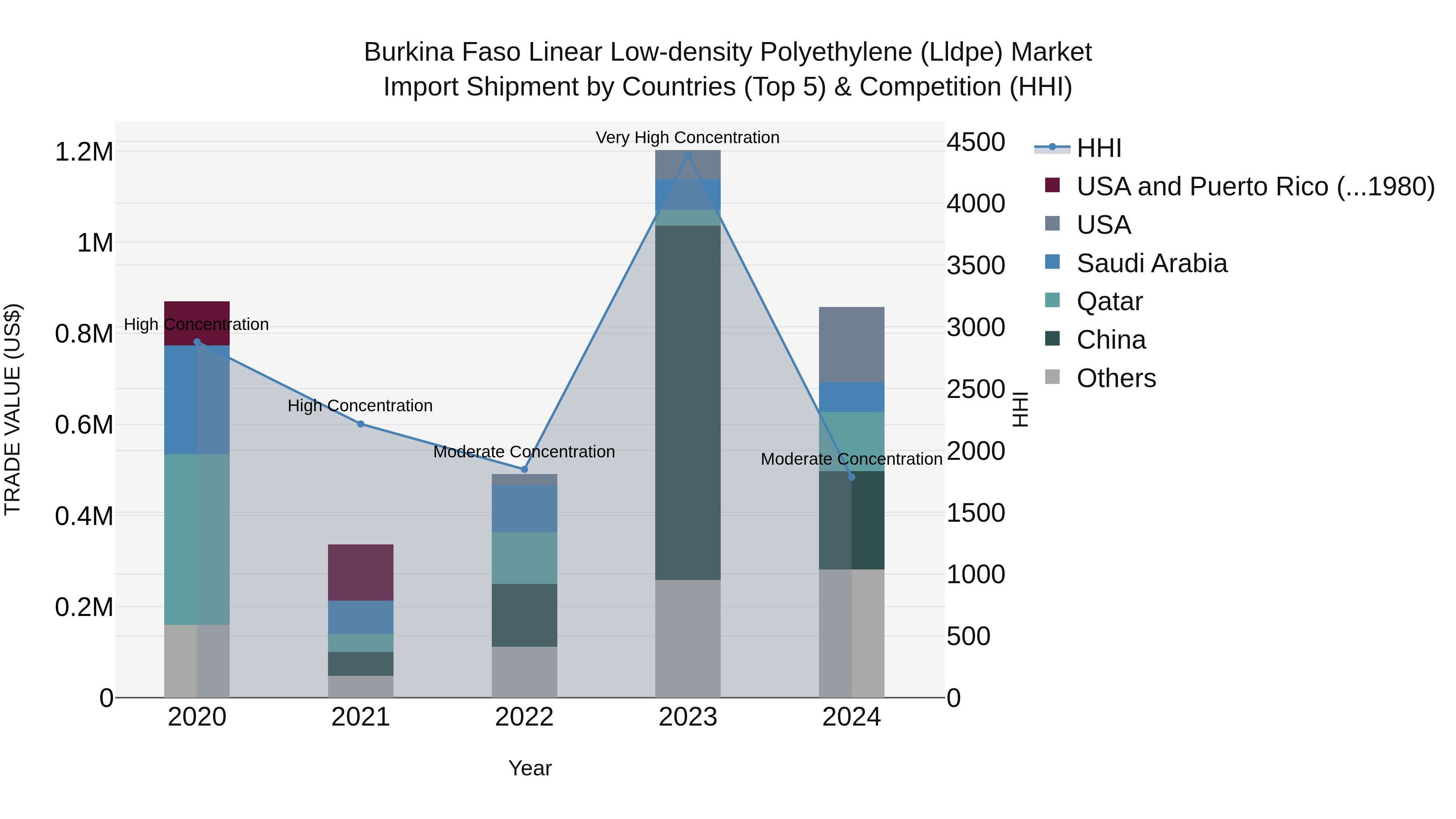Click the 1M left axis tick label
1456x819 pixels.
point(95,243)
